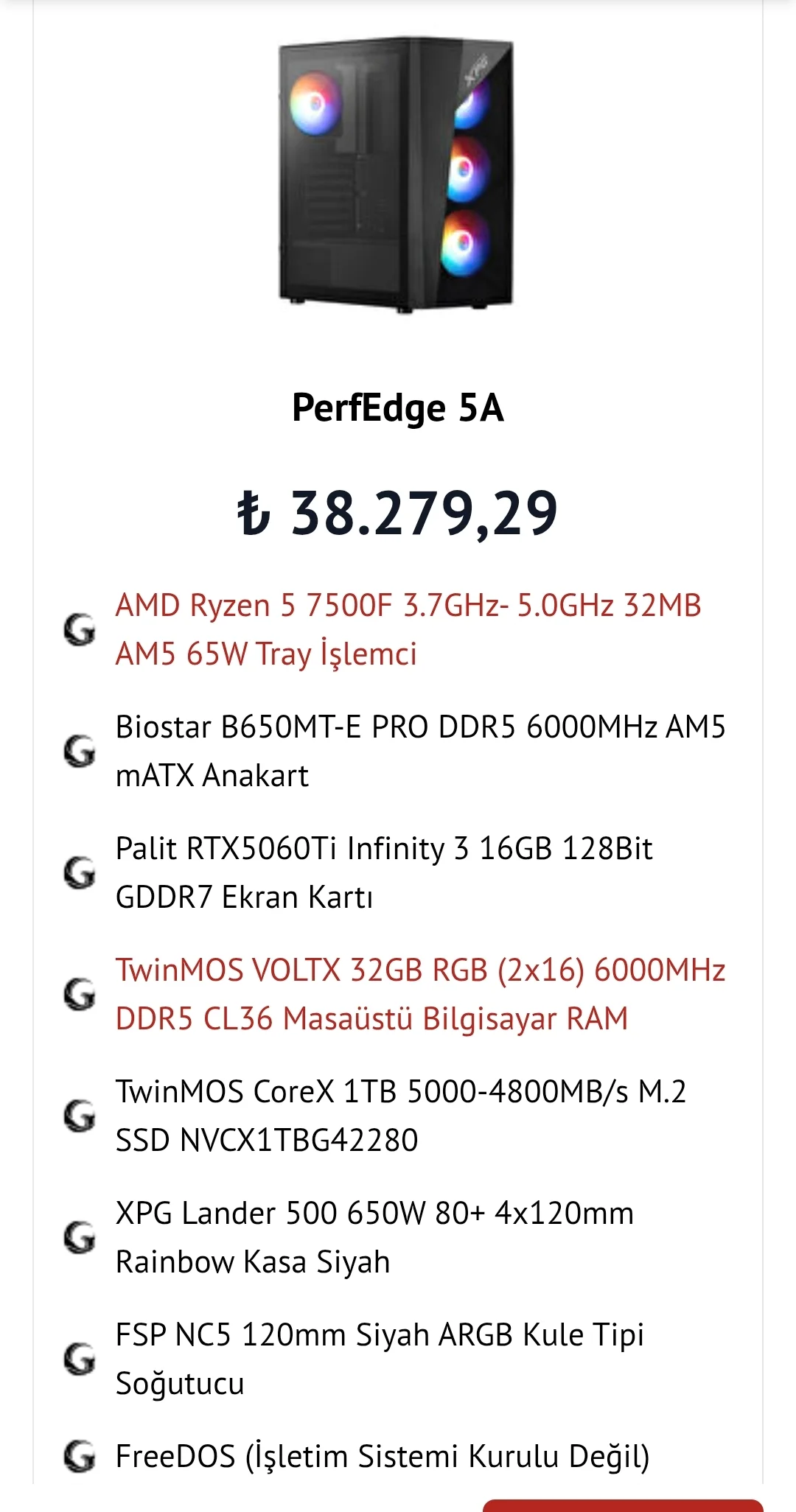Image resolution: width=796 pixels, height=1512 pixels.
Task: View the XPG PC case product image
Action: tap(396, 175)
